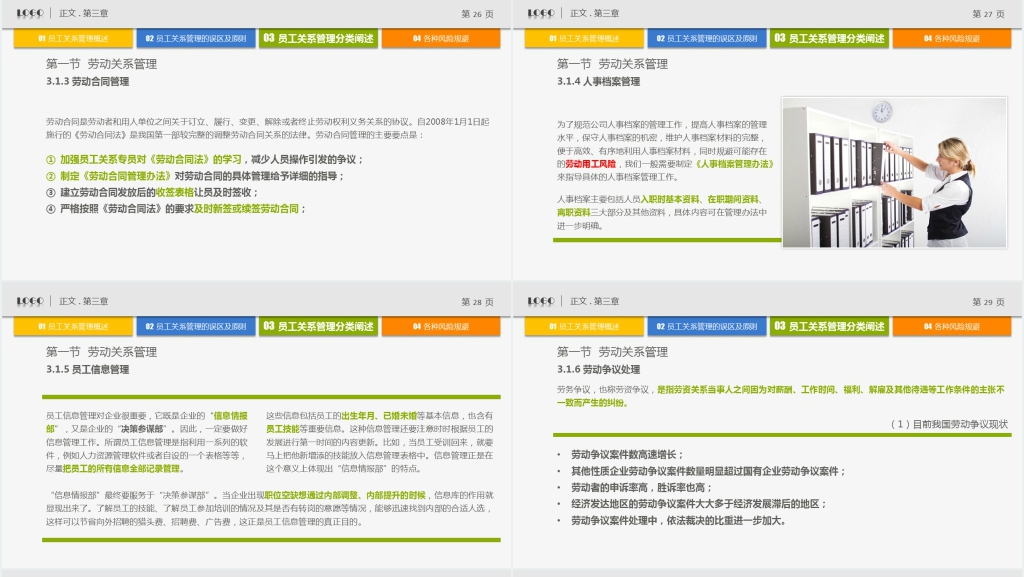1024x577 pixels.
Task: Click the '第 28 页' page number label
Action: [477, 302]
